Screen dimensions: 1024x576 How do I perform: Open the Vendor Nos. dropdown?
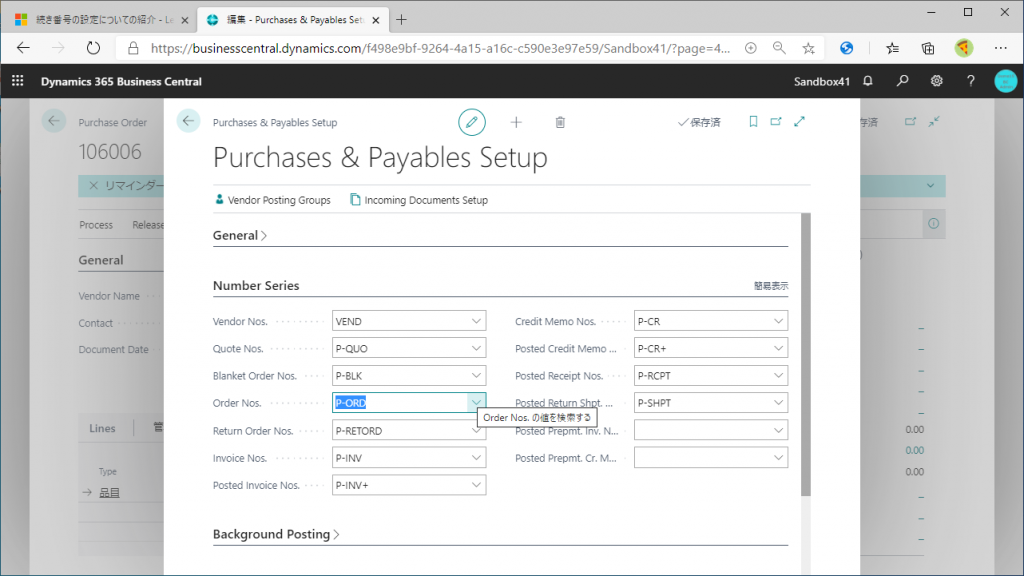coord(476,321)
